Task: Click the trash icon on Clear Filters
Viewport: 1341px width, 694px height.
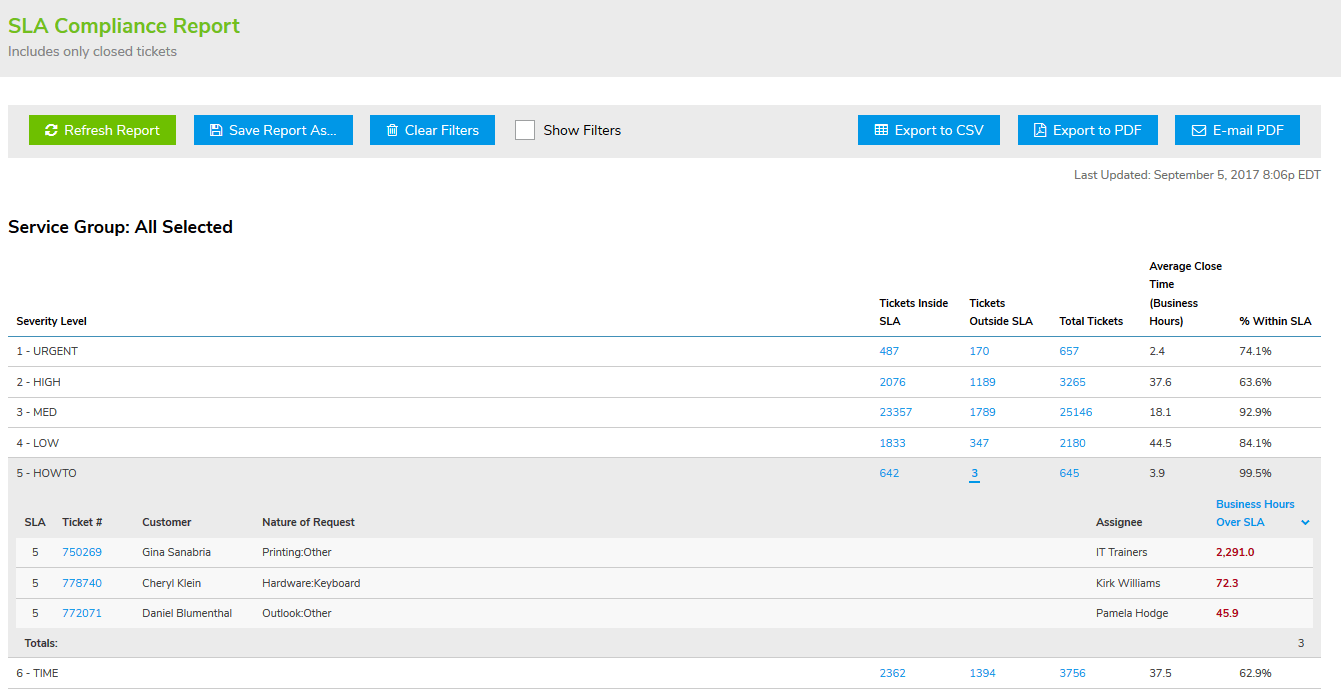Action: pyautogui.click(x=390, y=130)
